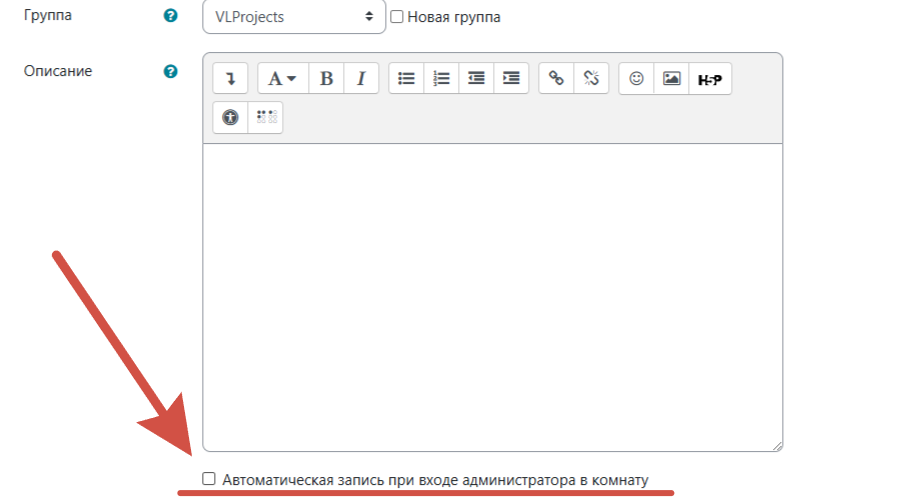Open the emoji picker

(636, 78)
